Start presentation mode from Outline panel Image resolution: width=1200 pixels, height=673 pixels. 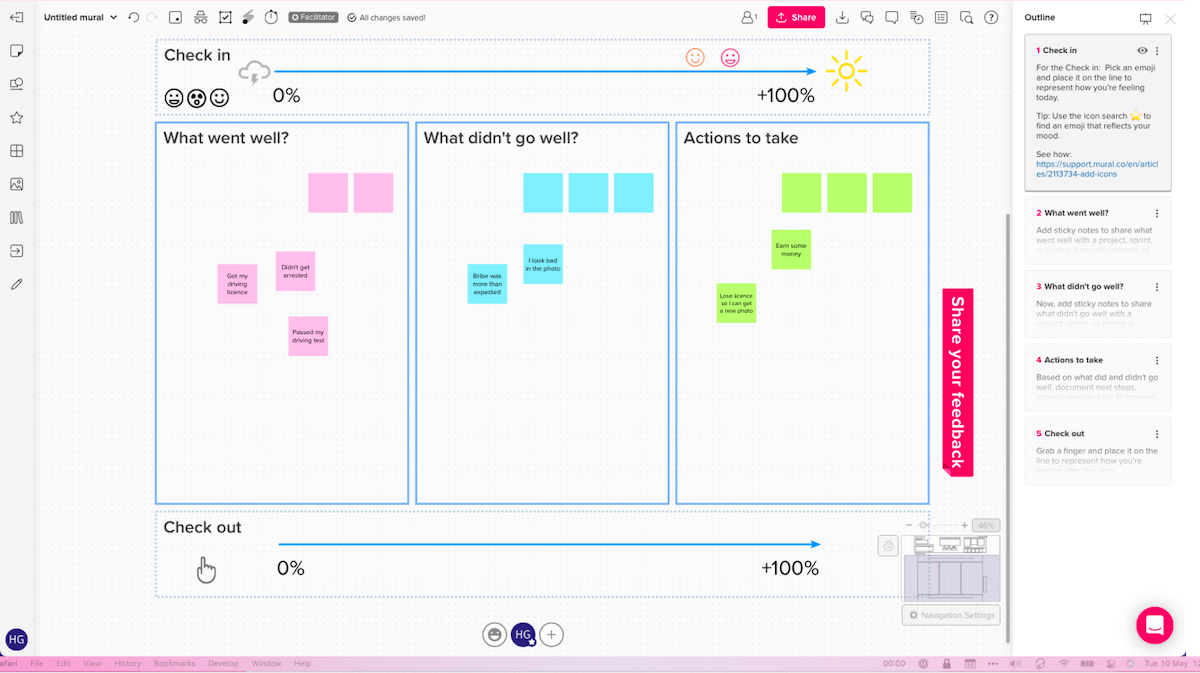coord(1146,18)
